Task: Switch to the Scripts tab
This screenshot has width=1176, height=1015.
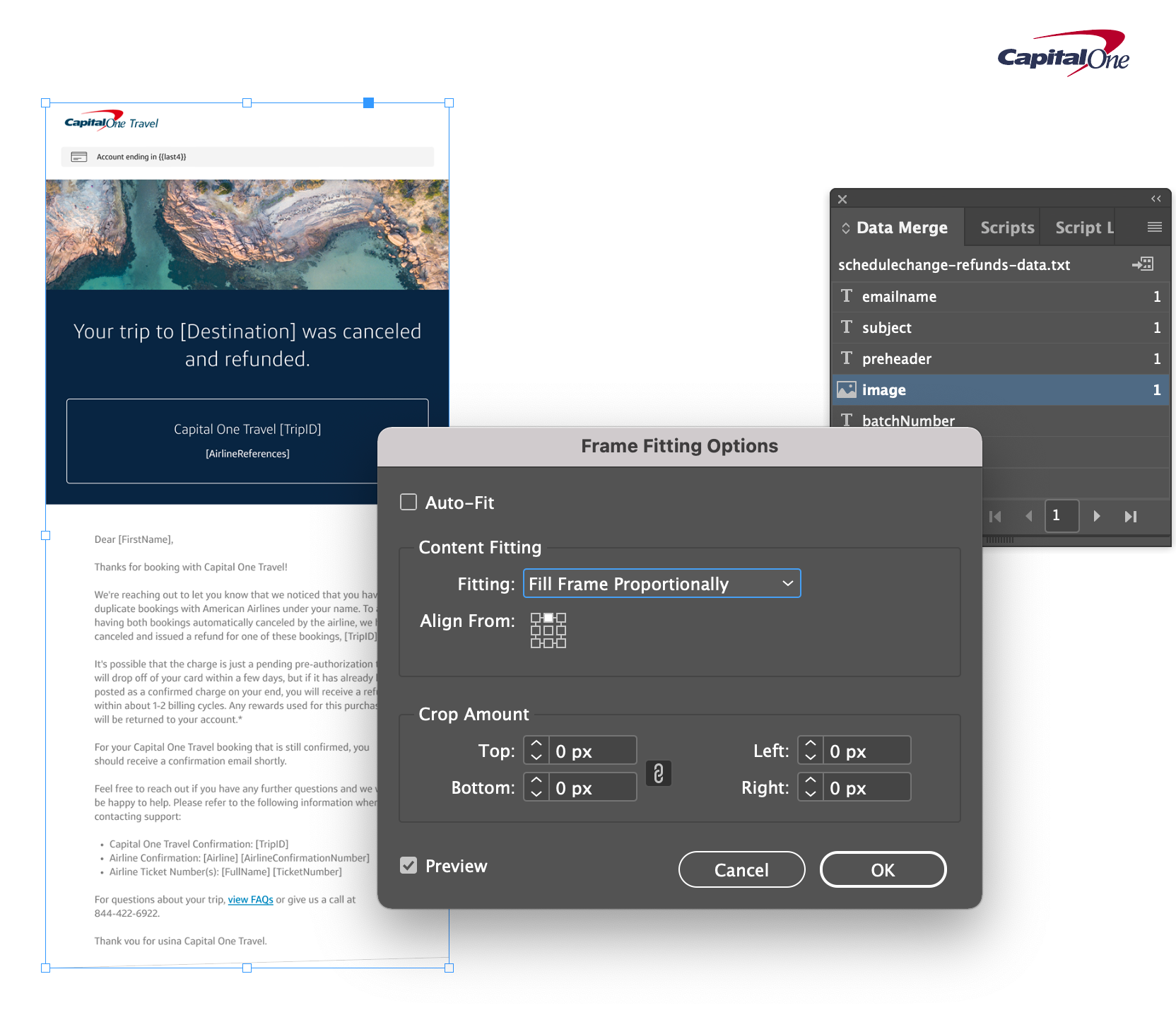Action: (x=1007, y=228)
